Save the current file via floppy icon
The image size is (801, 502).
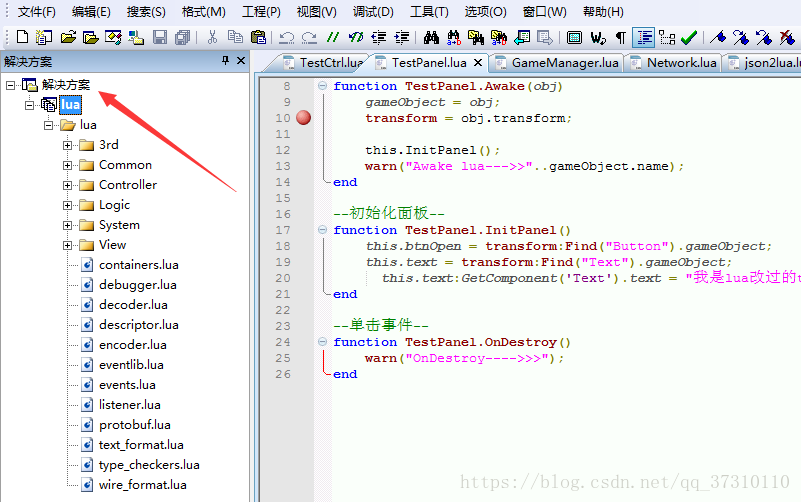pos(160,37)
